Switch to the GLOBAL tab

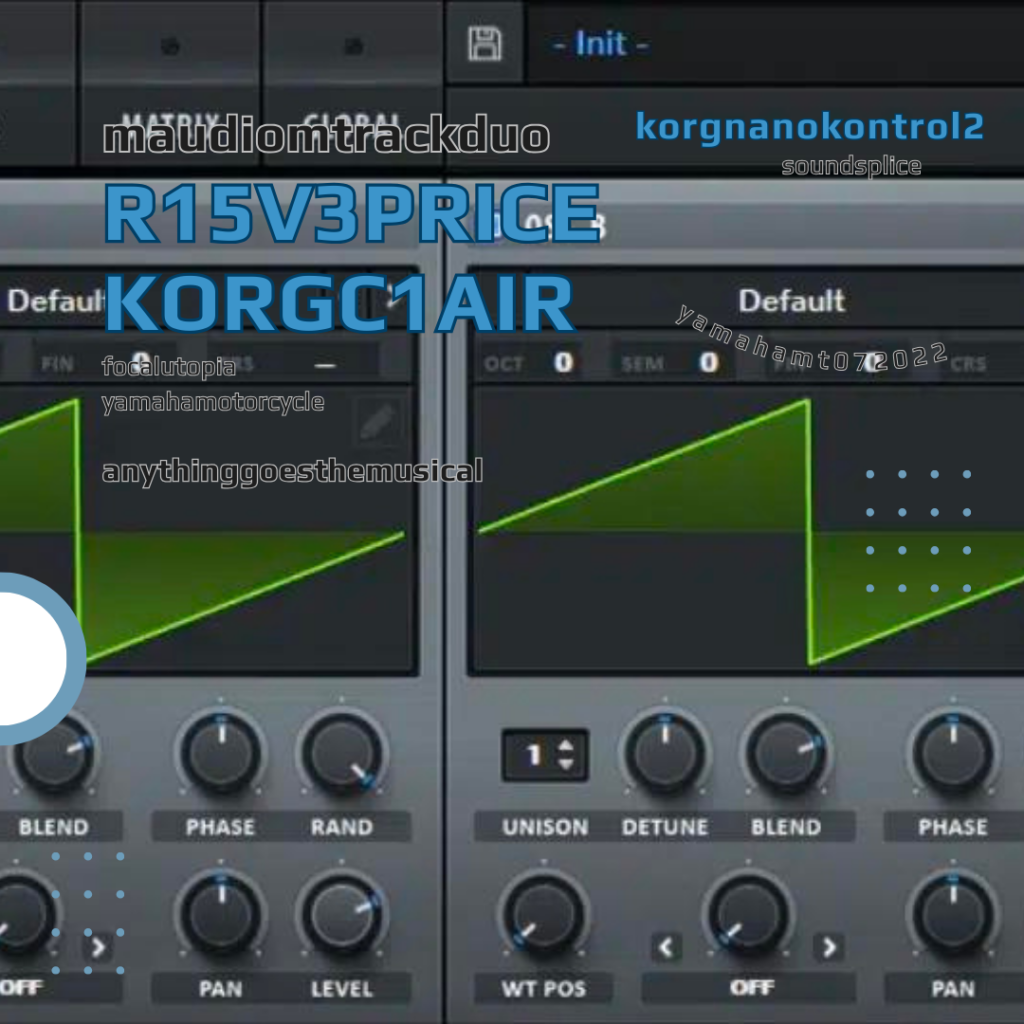tap(353, 124)
